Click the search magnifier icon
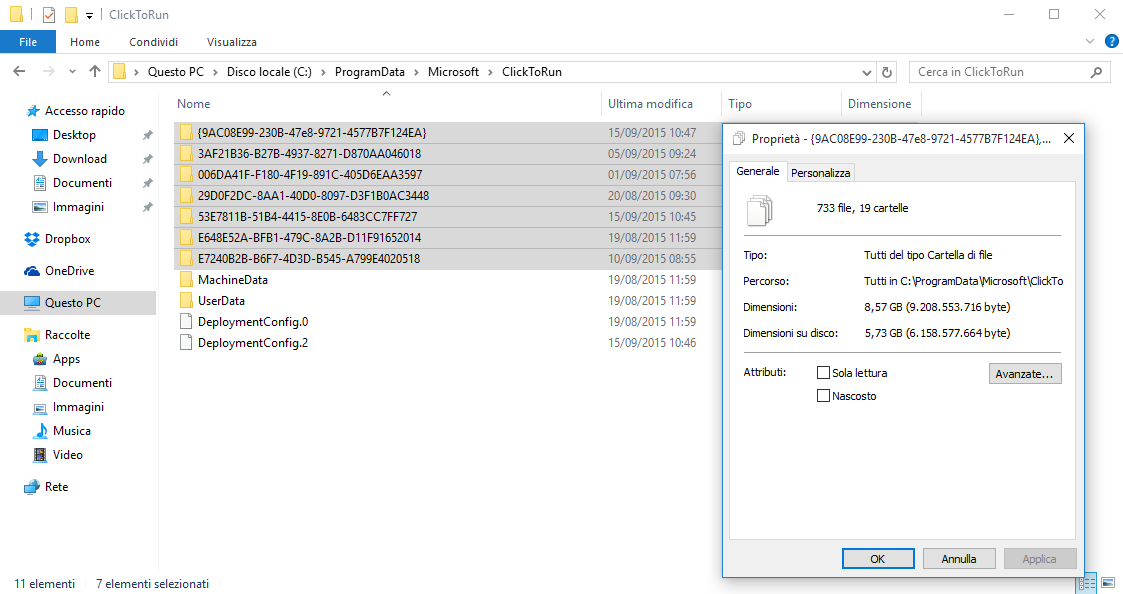 1096,72
